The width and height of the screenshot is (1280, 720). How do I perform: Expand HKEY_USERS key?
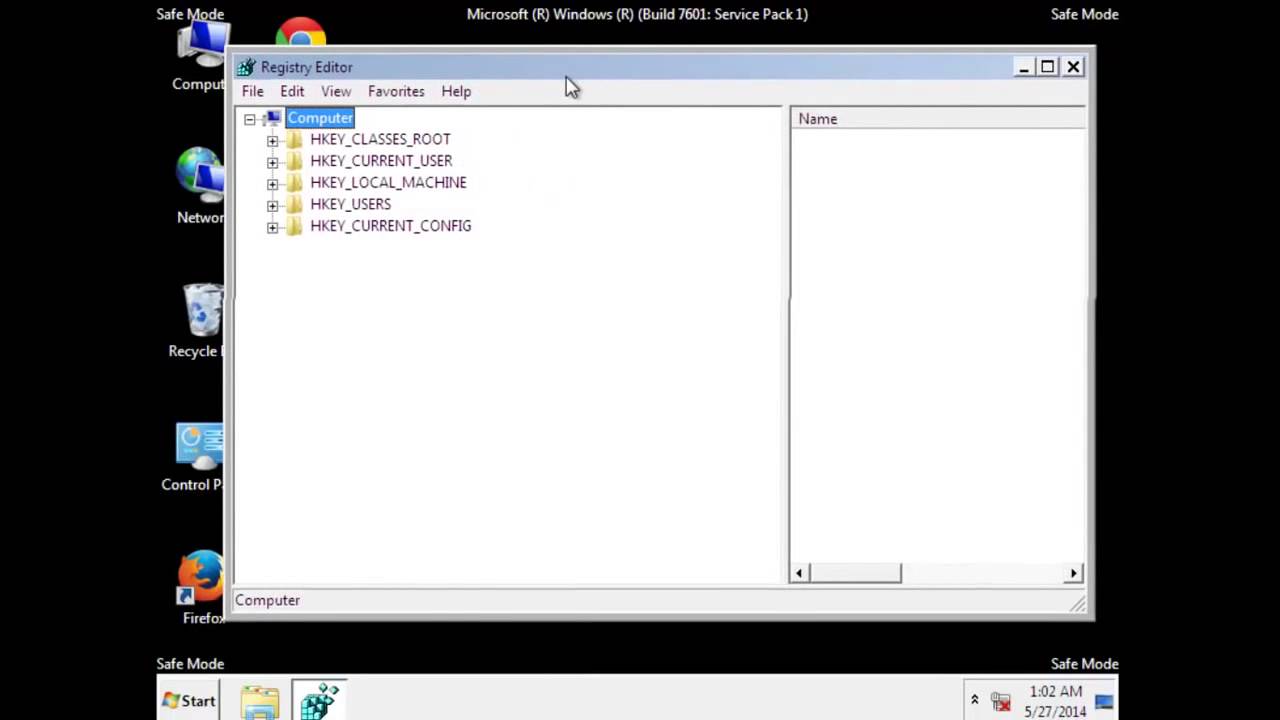click(272, 205)
